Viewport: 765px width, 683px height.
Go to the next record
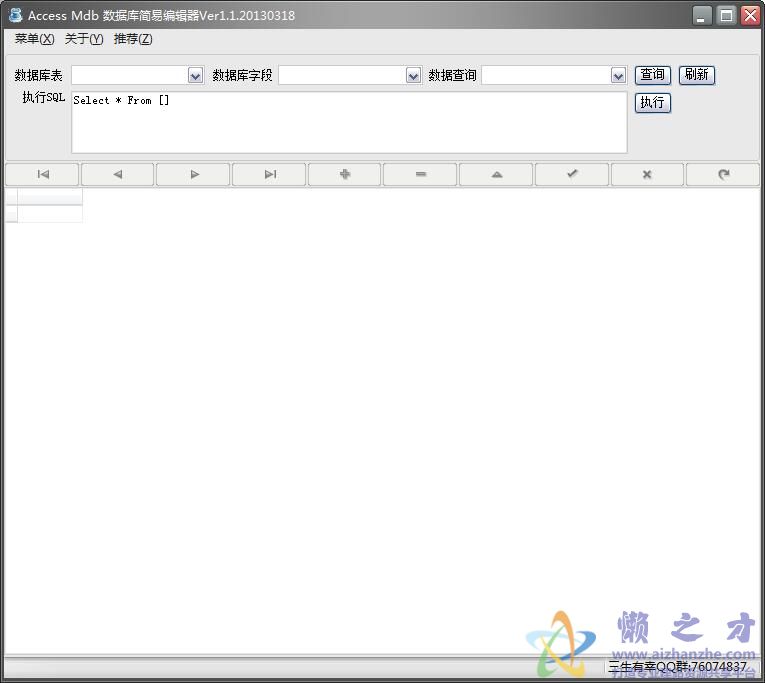click(194, 174)
